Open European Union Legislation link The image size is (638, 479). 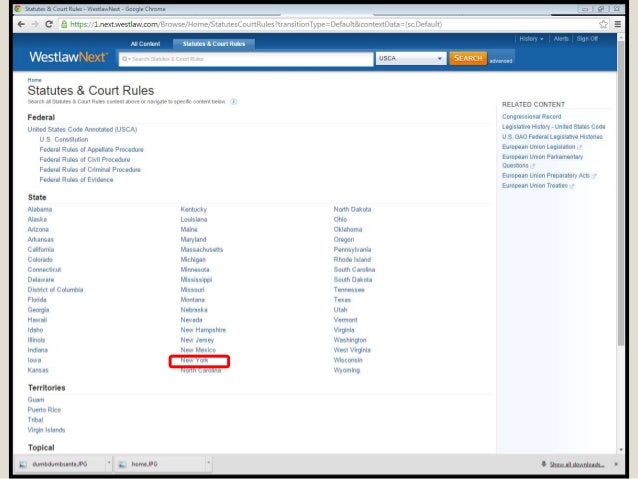click(538, 147)
